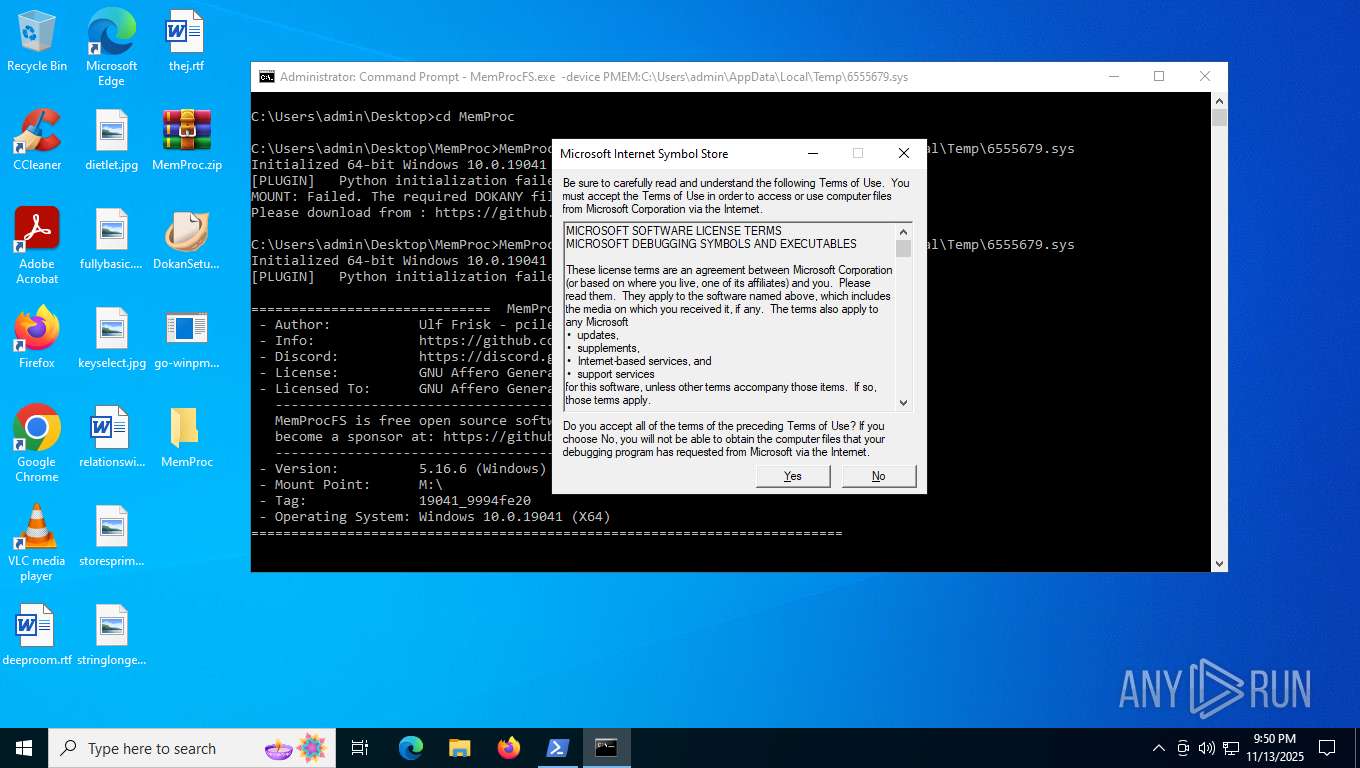Select the DokanSetup installer icon
Image resolution: width=1360 pixels, height=768 pixels.
click(186, 240)
